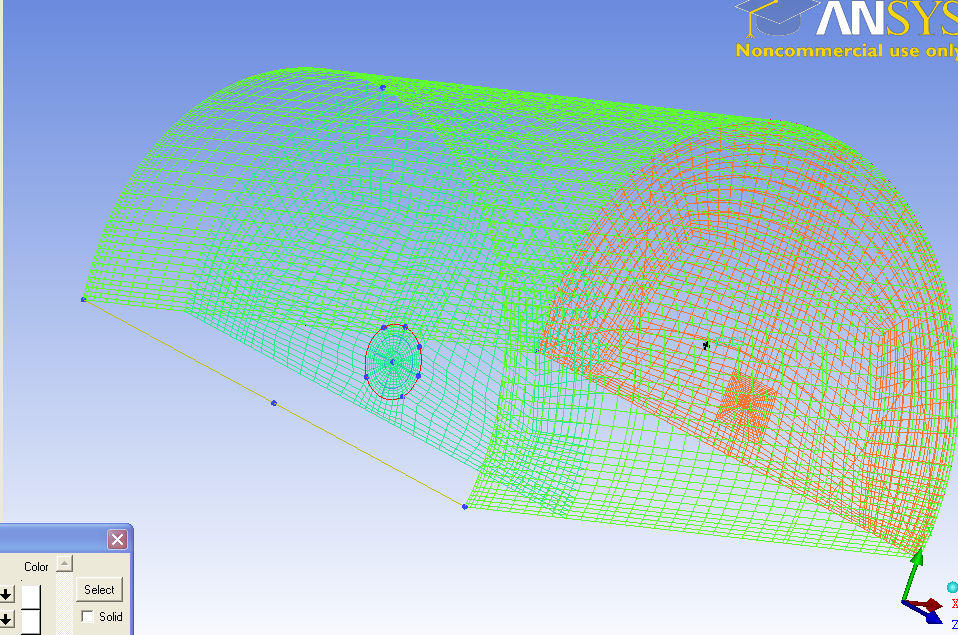958x635 pixels.
Task: Select the vertex at the yellow line's left end
Action: [x=84, y=299]
